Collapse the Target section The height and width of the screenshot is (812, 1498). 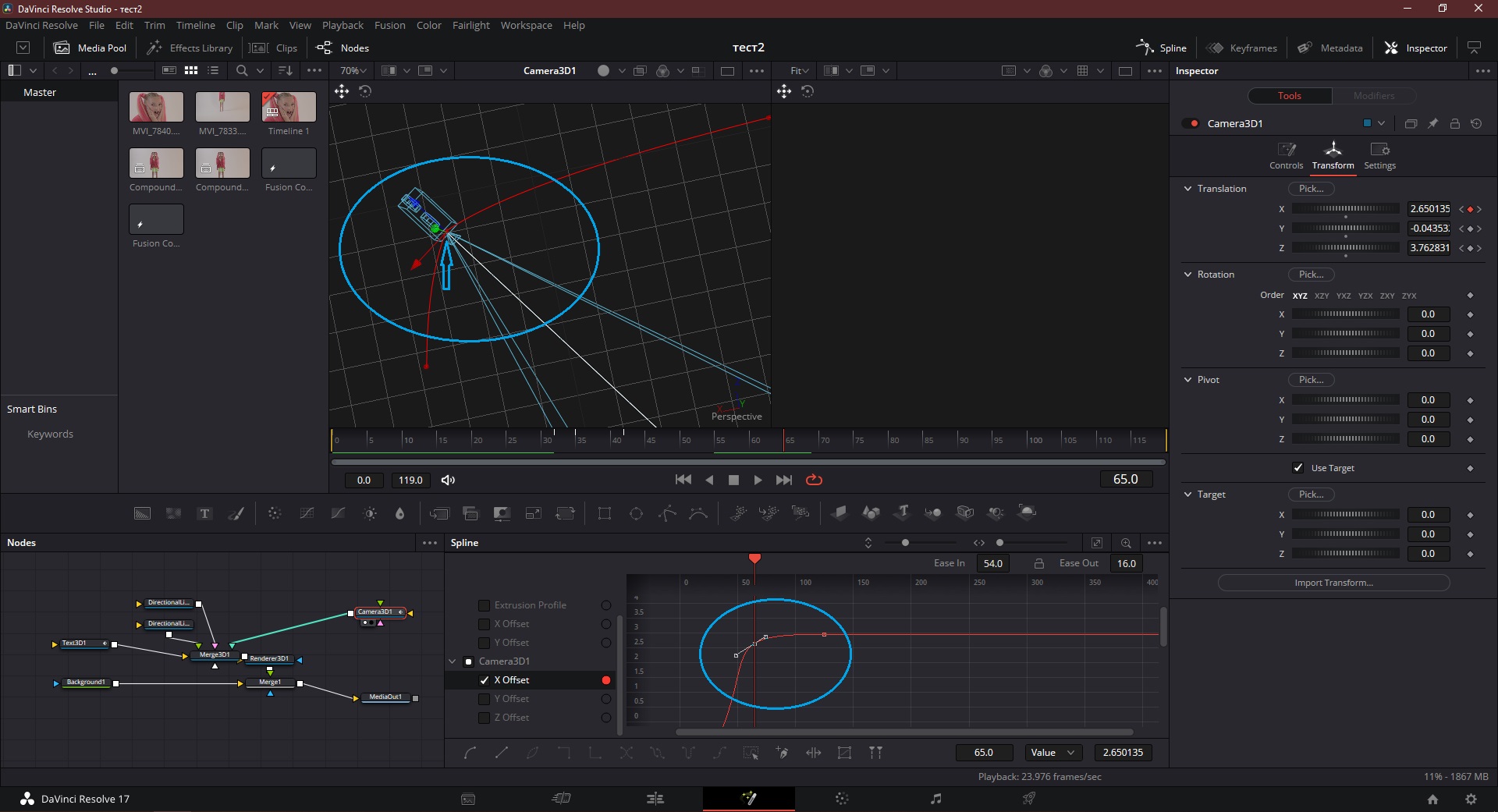click(x=1187, y=495)
